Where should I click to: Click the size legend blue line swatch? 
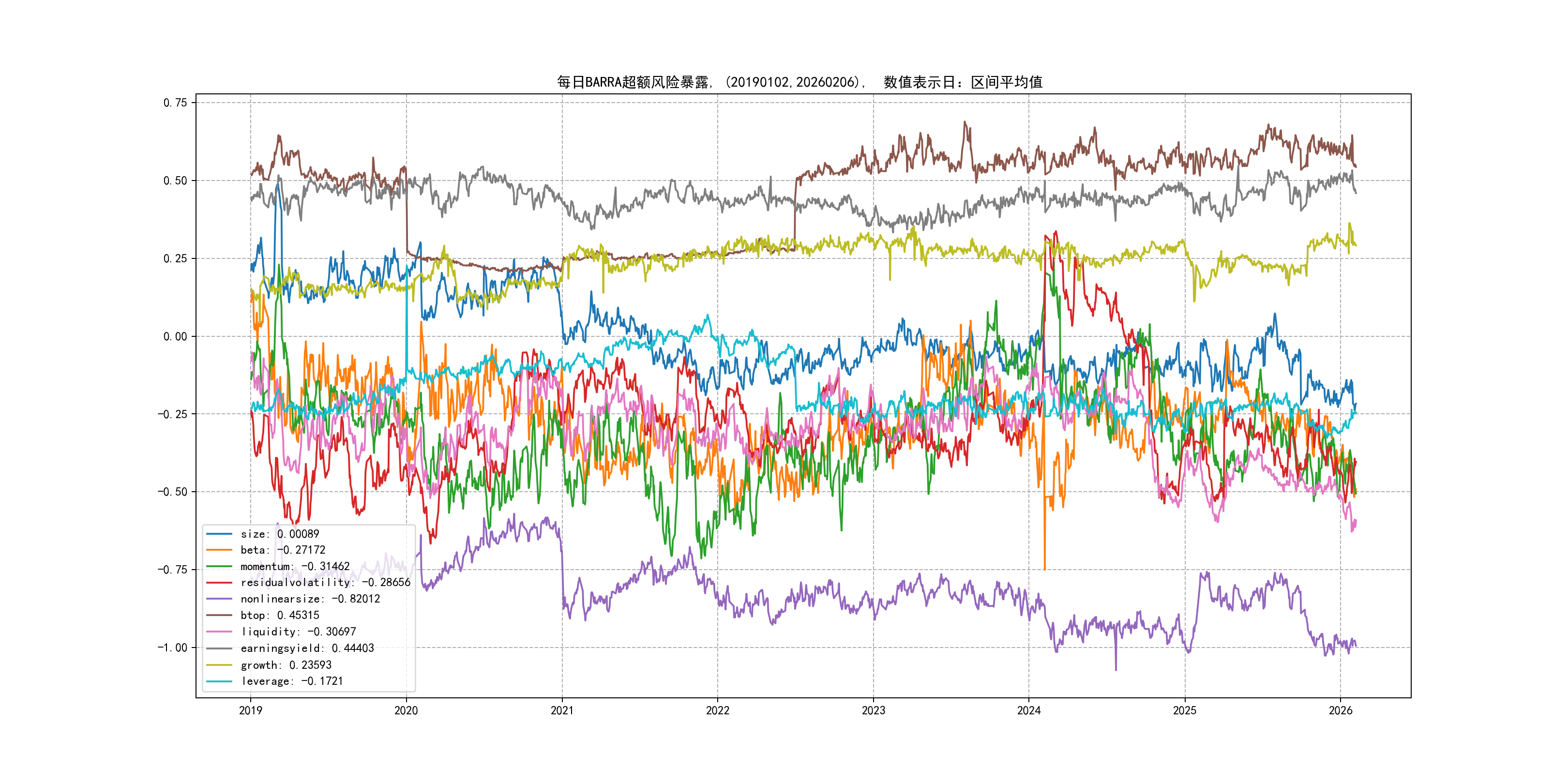(x=219, y=534)
